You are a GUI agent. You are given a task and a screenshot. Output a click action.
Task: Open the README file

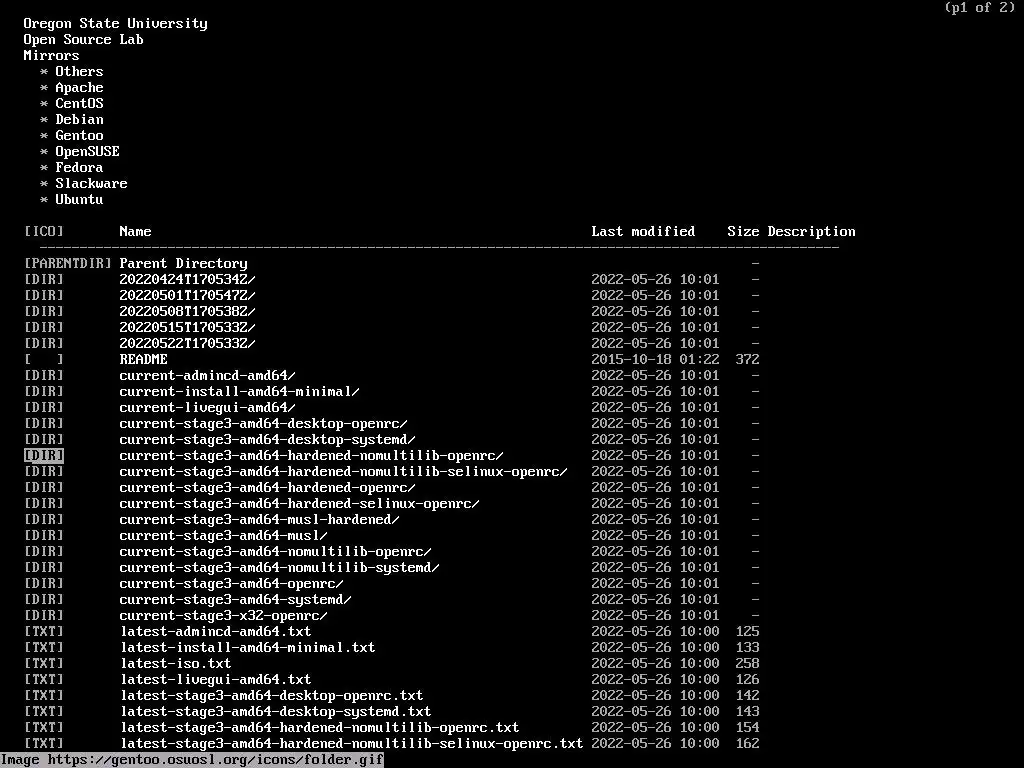[x=144, y=359]
